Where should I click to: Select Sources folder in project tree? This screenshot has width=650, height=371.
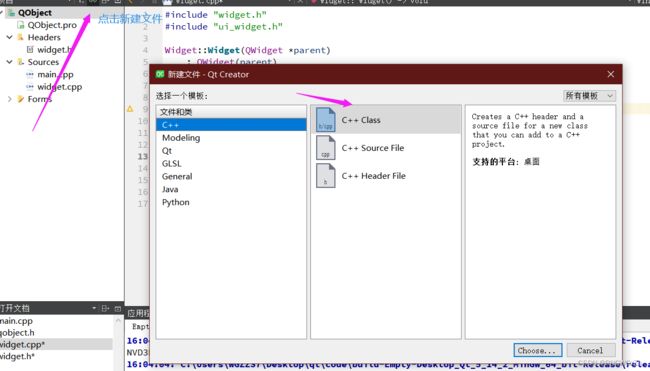click(x=43, y=62)
